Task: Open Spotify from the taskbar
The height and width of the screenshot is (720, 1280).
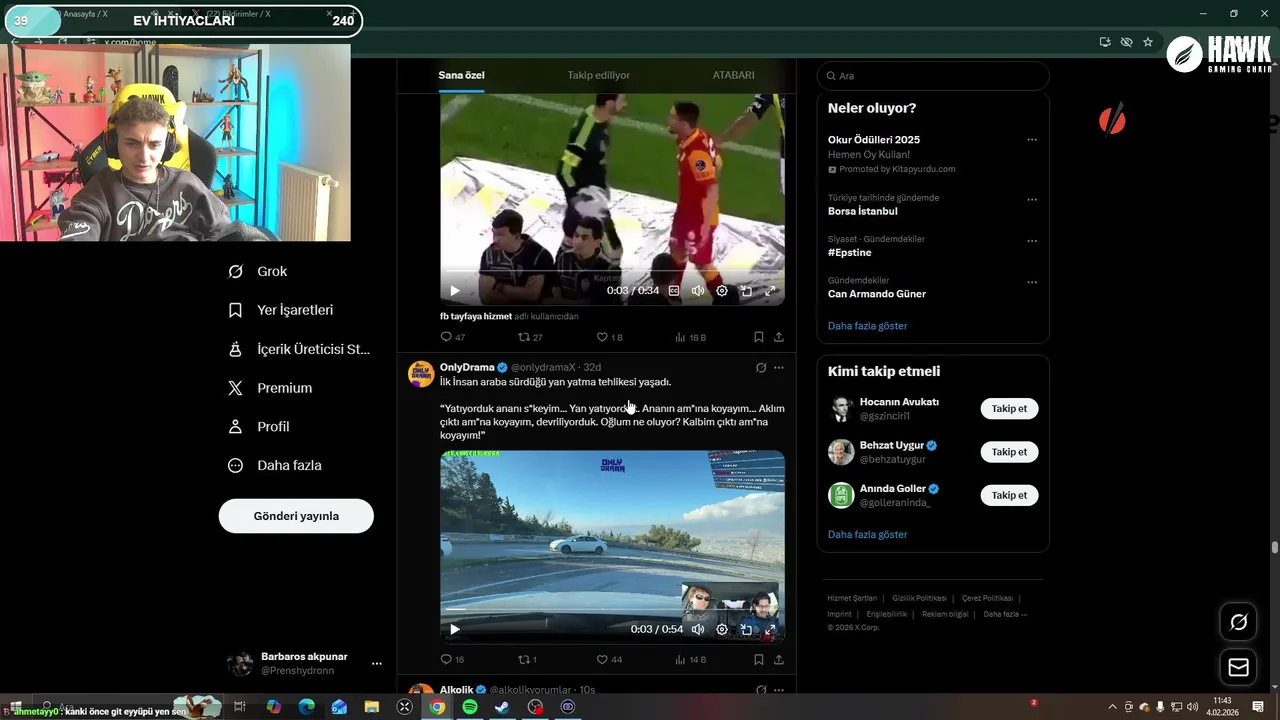Action: [470, 706]
